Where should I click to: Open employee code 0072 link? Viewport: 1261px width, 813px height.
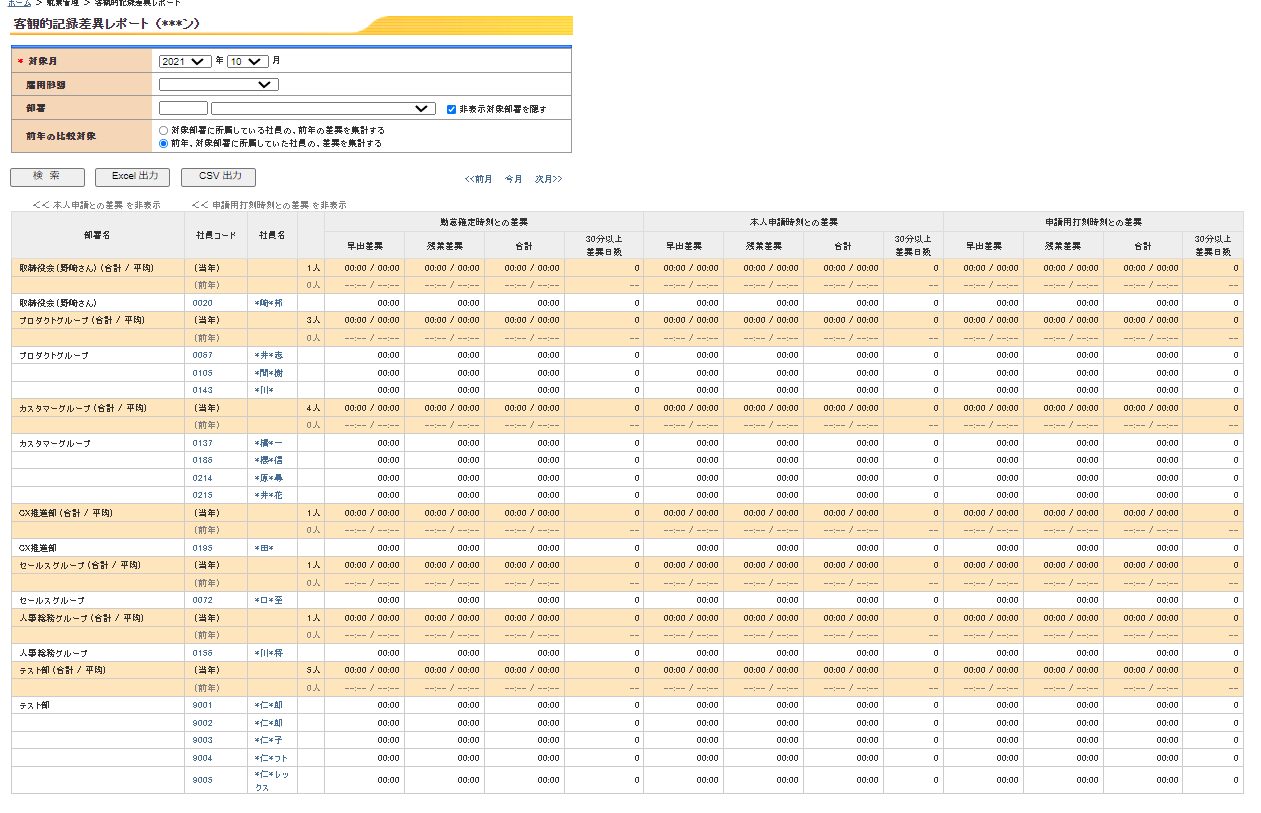coord(202,600)
